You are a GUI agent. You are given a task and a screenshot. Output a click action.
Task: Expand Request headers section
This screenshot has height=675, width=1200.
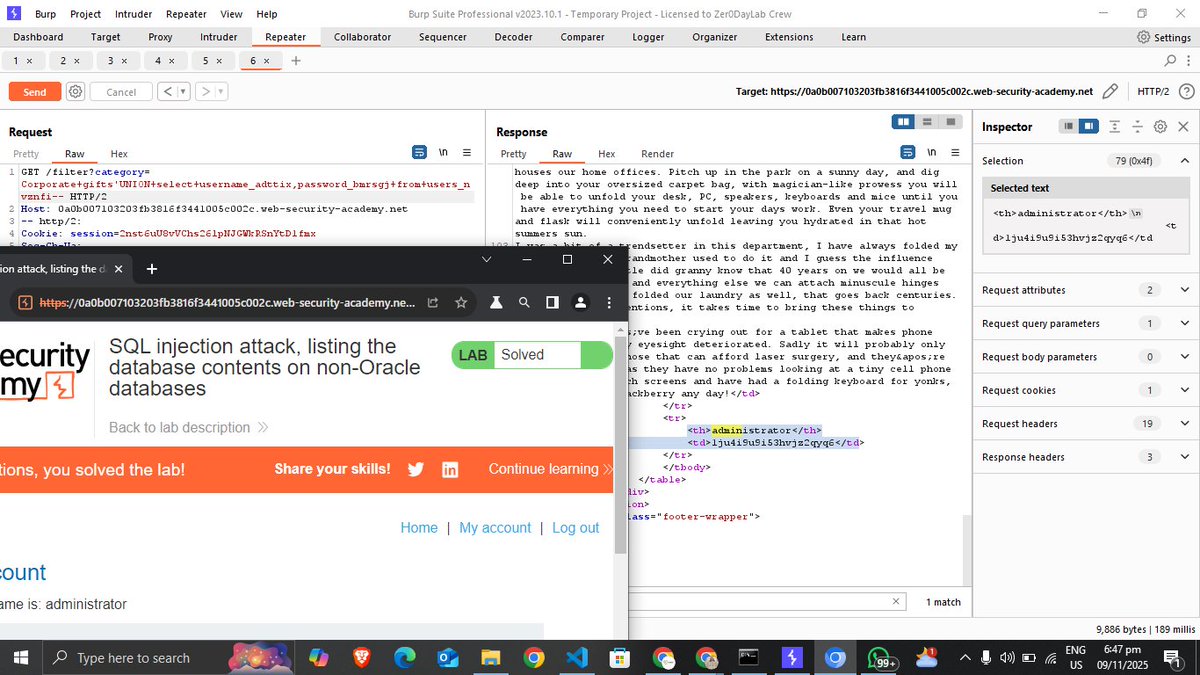point(1185,424)
